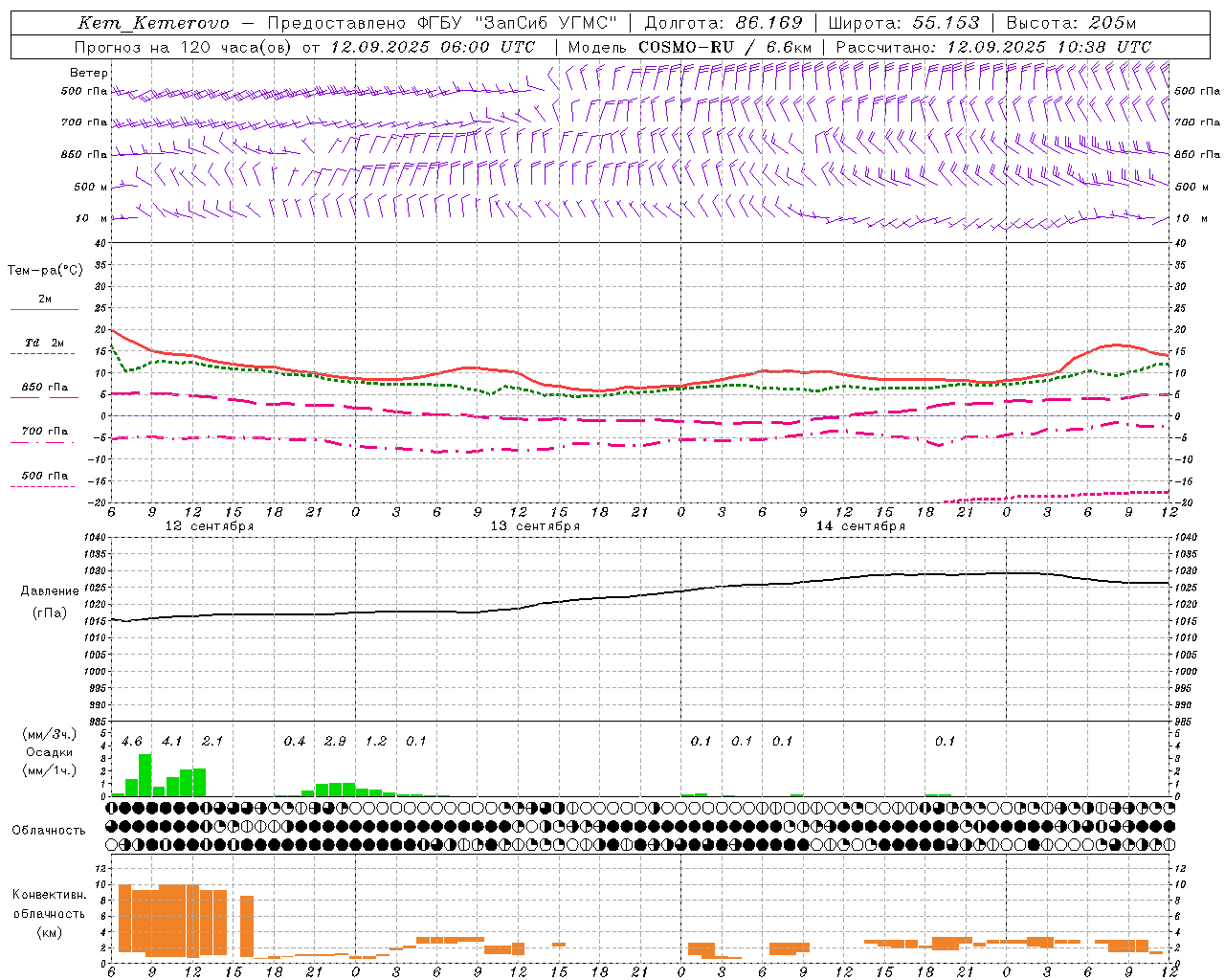Click the '14 сентября' date label
The image size is (1225, 980).
tap(860, 525)
